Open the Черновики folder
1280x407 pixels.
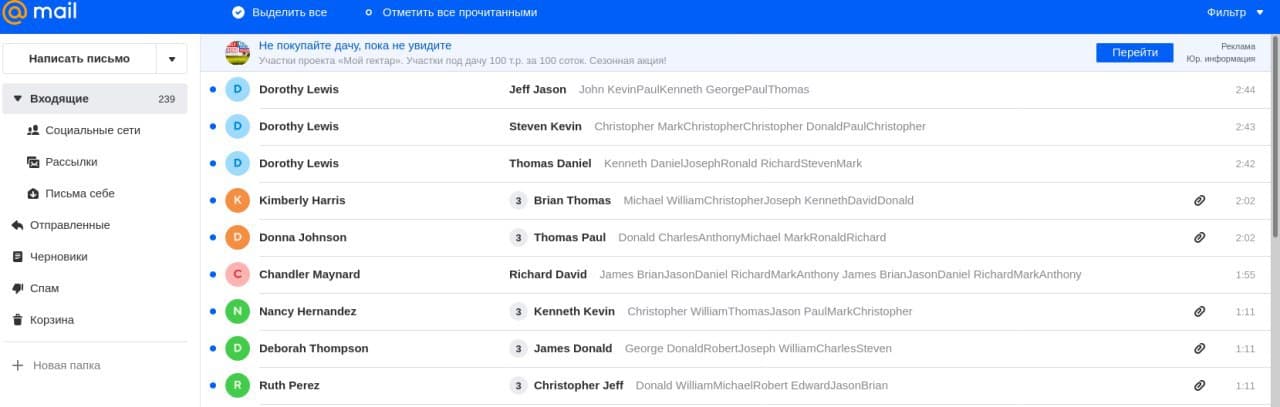tap(58, 257)
